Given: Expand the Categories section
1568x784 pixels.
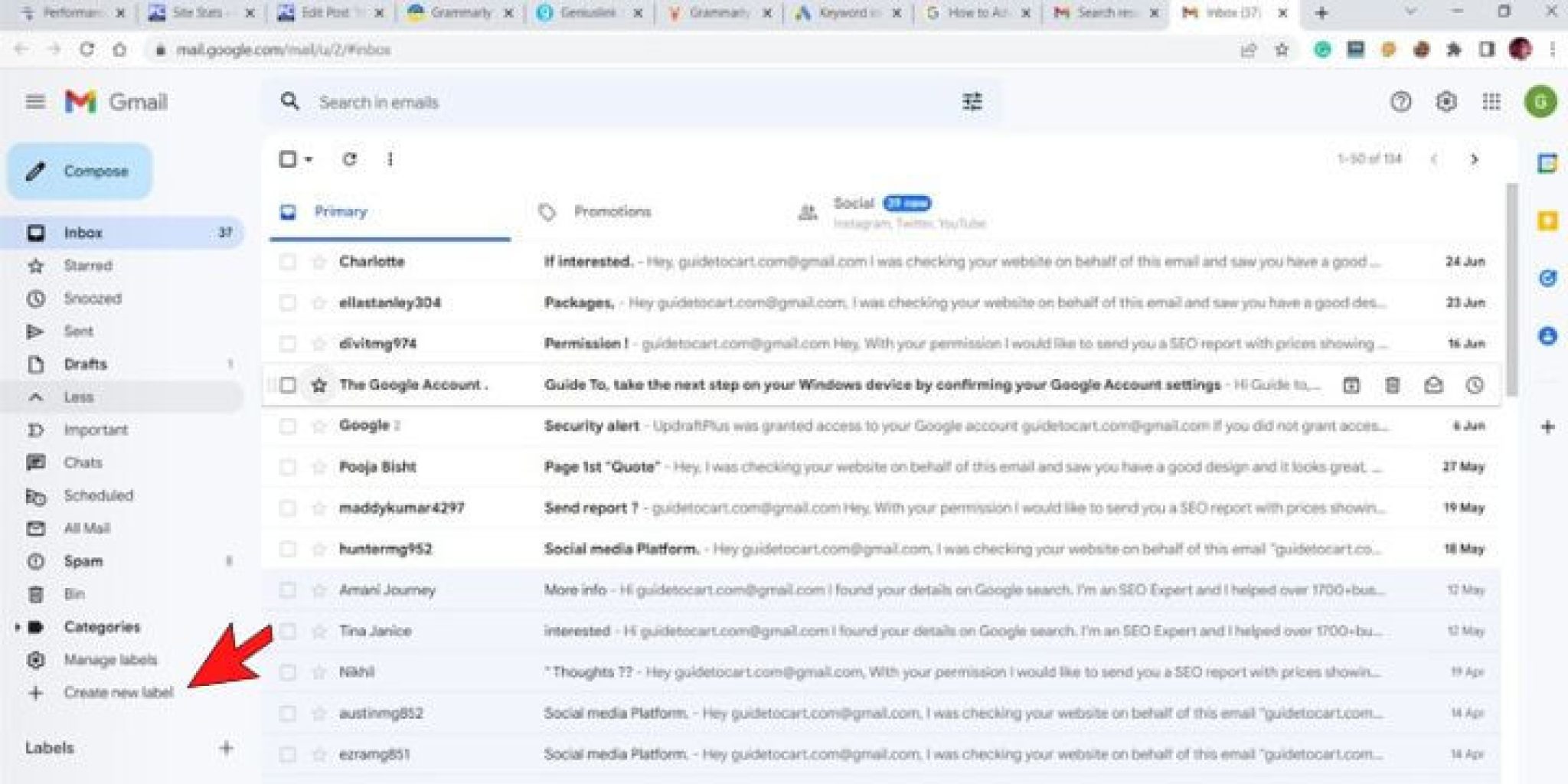Looking at the screenshot, I should pos(17,627).
